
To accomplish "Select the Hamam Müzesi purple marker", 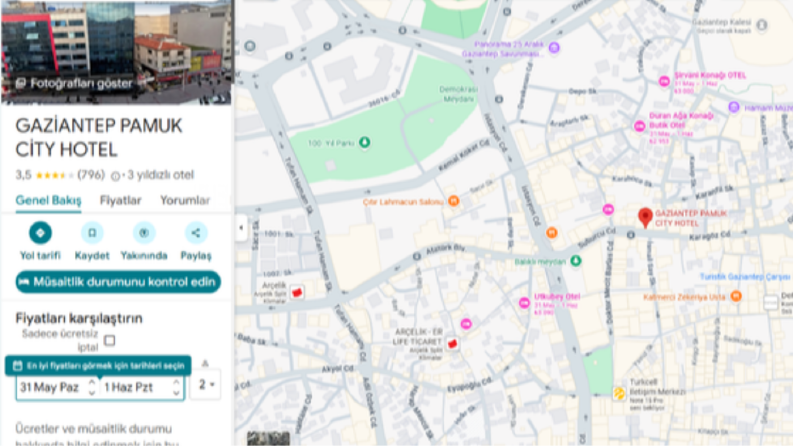I will pyautogui.click(x=734, y=107).
